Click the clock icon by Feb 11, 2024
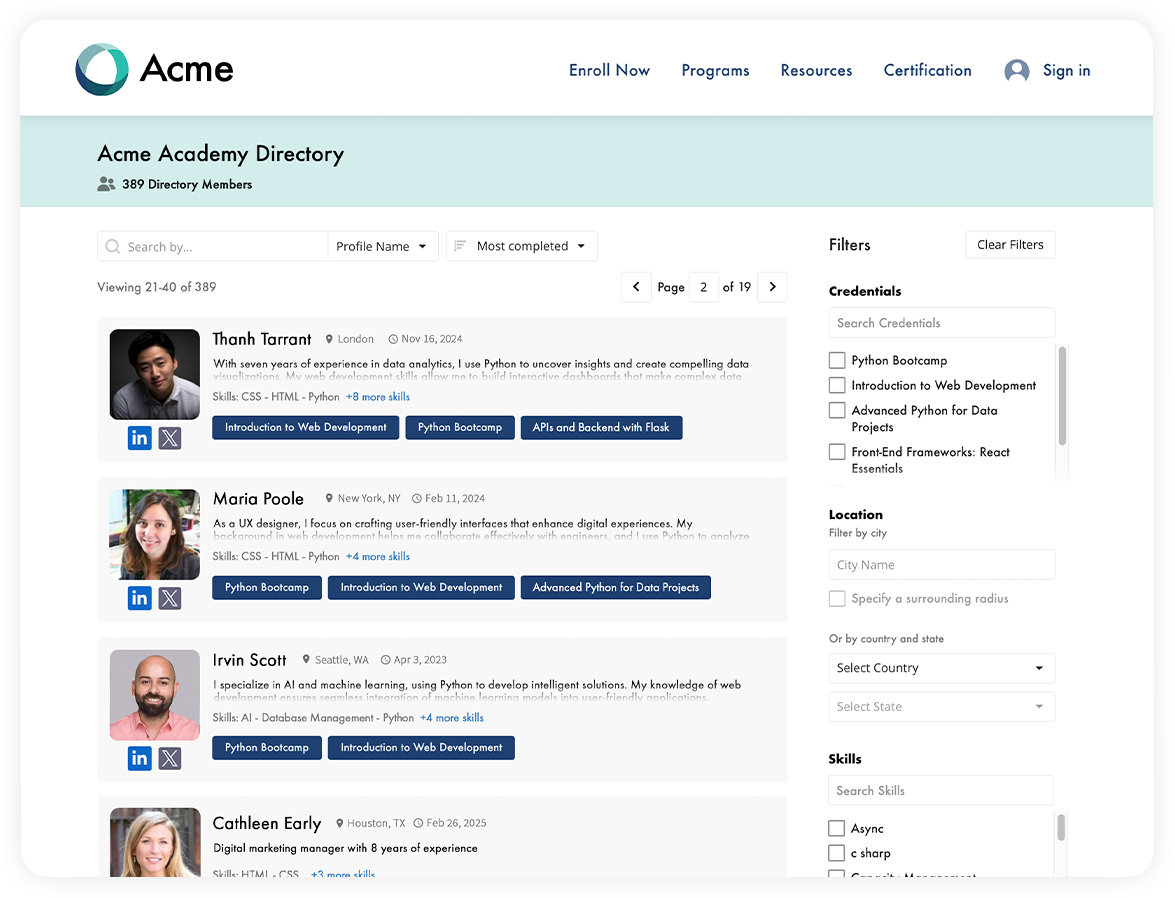The image size is (1175, 898). click(417, 498)
